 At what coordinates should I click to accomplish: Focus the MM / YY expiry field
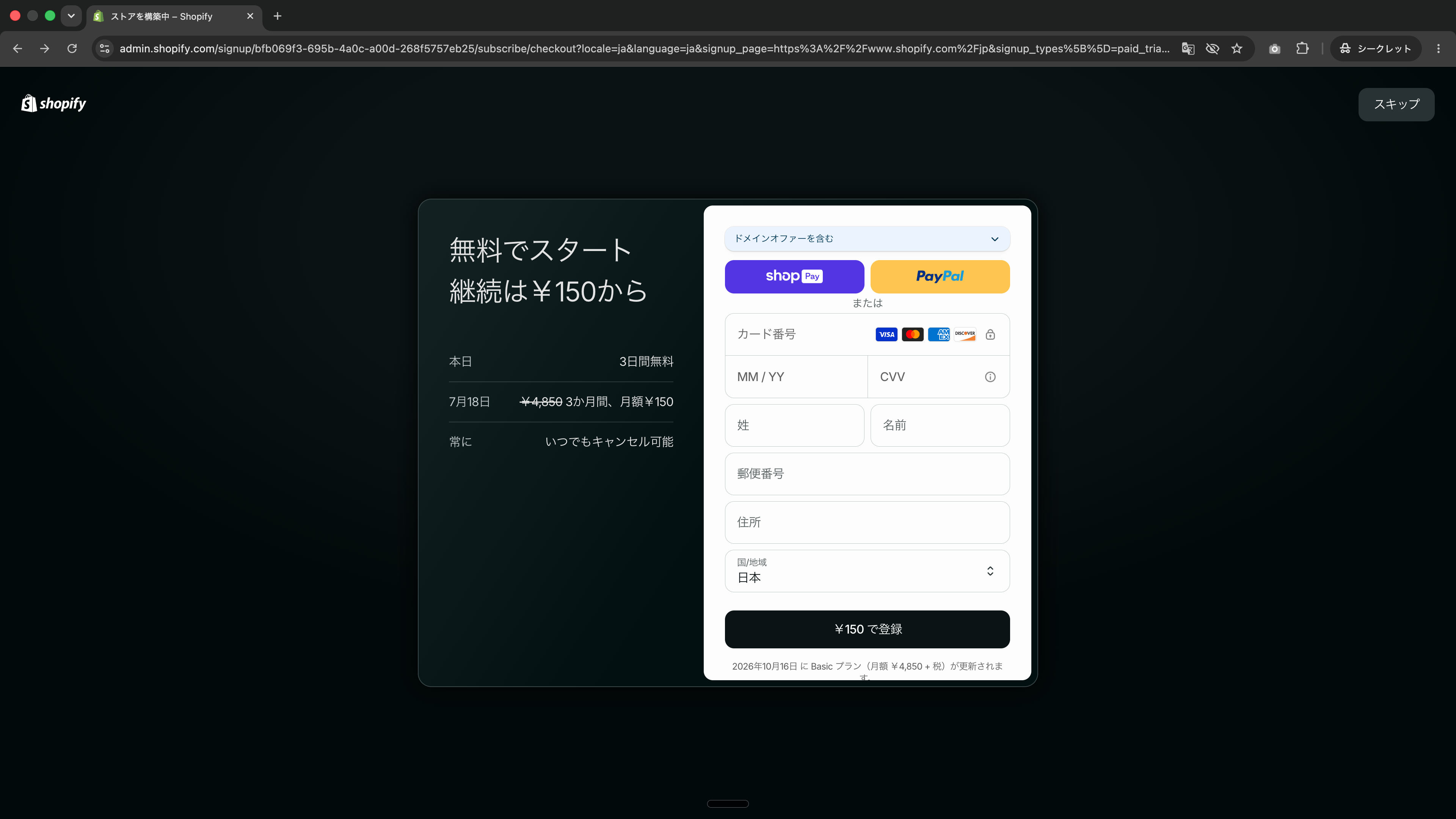coord(796,377)
